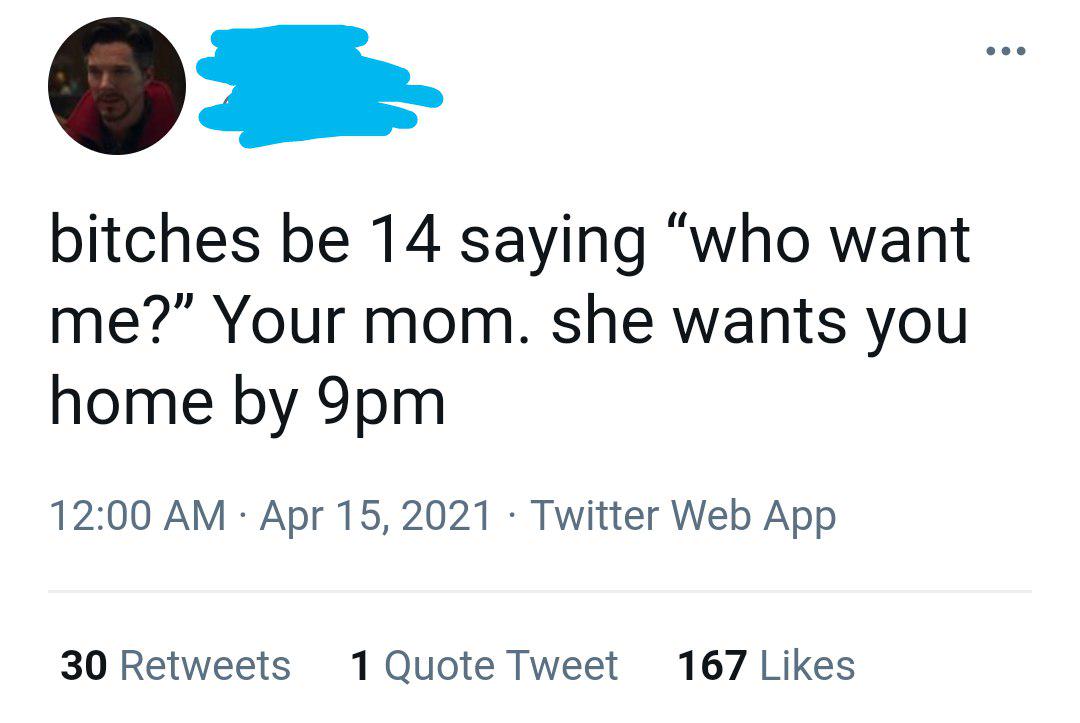Open the tweet author's profile picture
Image resolution: width=1080 pixels, height=723 pixels.
[116, 85]
